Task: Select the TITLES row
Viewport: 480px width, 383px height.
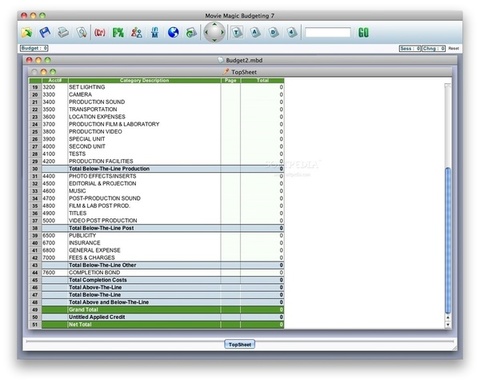Action: (156, 213)
